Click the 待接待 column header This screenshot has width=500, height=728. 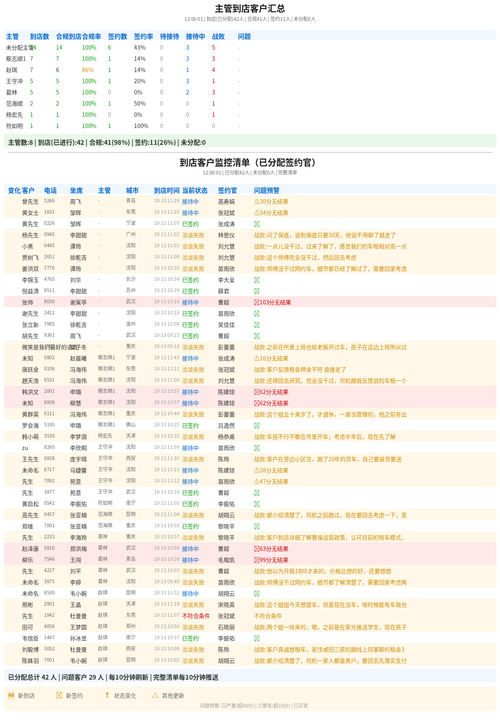tap(169, 36)
